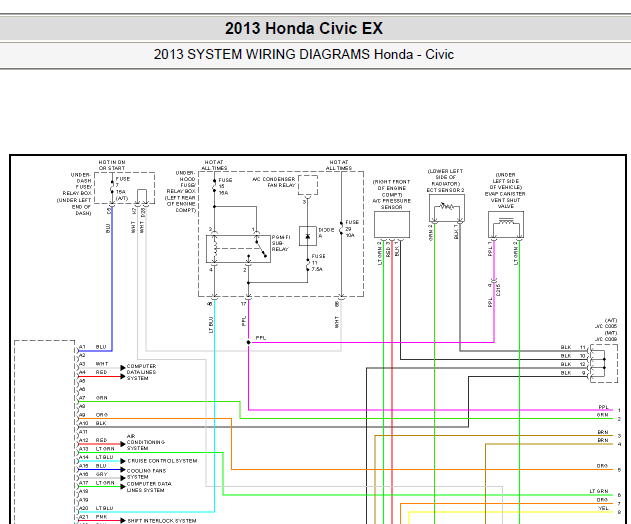
Task: Click the diode symbol in DIODE A box
Action: (307, 236)
